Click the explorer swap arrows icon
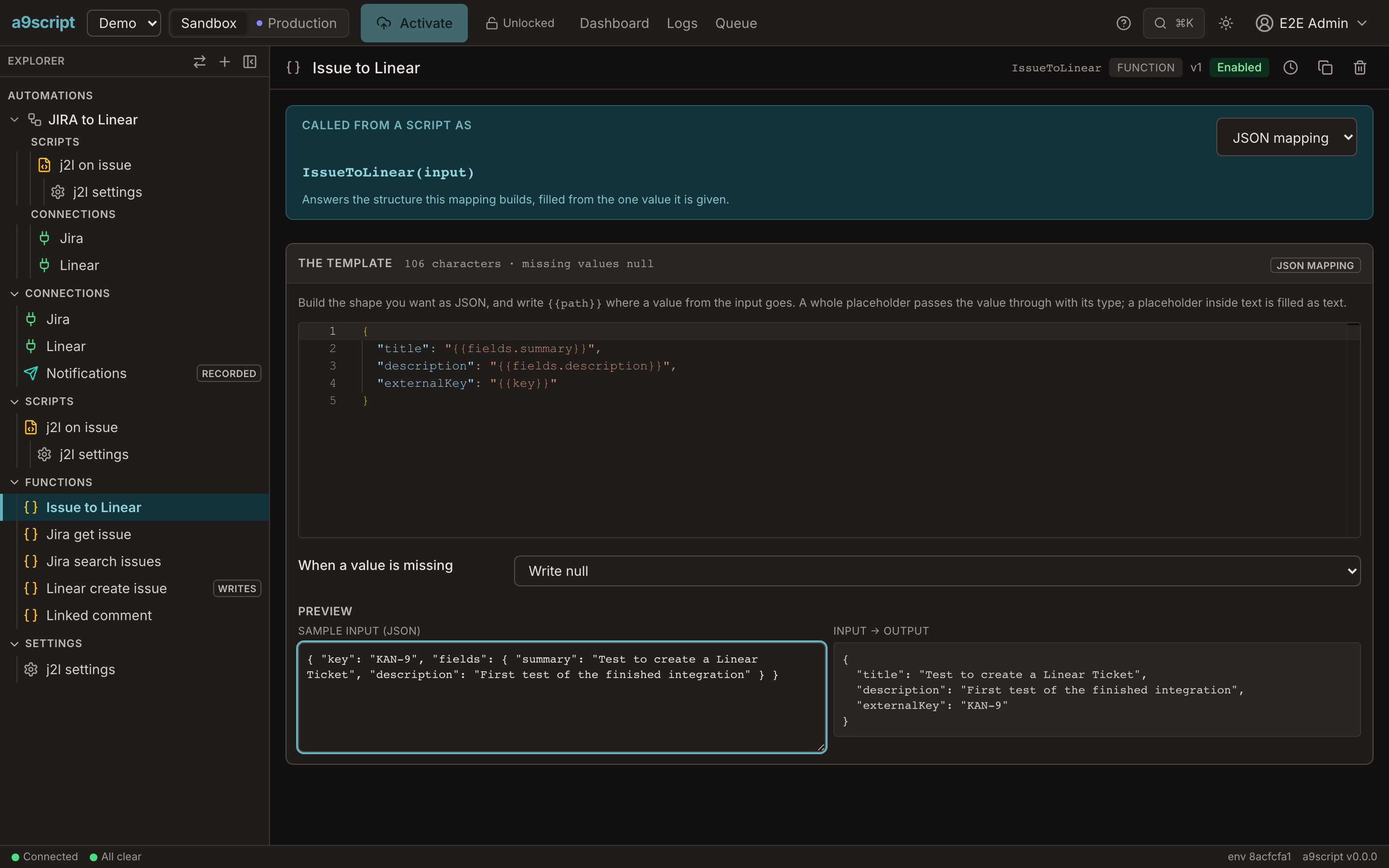1389x868 pixels. [x=199, y=61]
